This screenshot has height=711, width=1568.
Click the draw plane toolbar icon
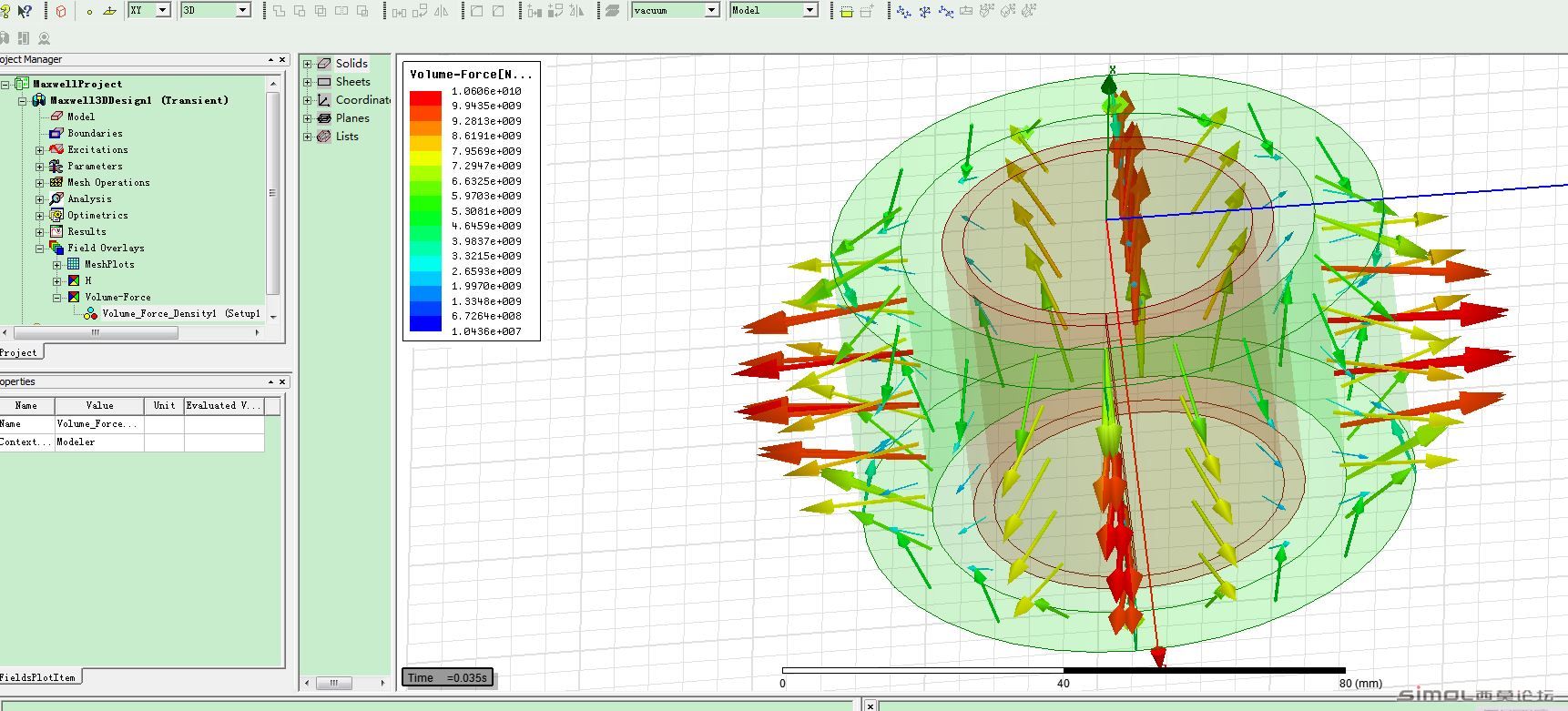pos(109,11)
